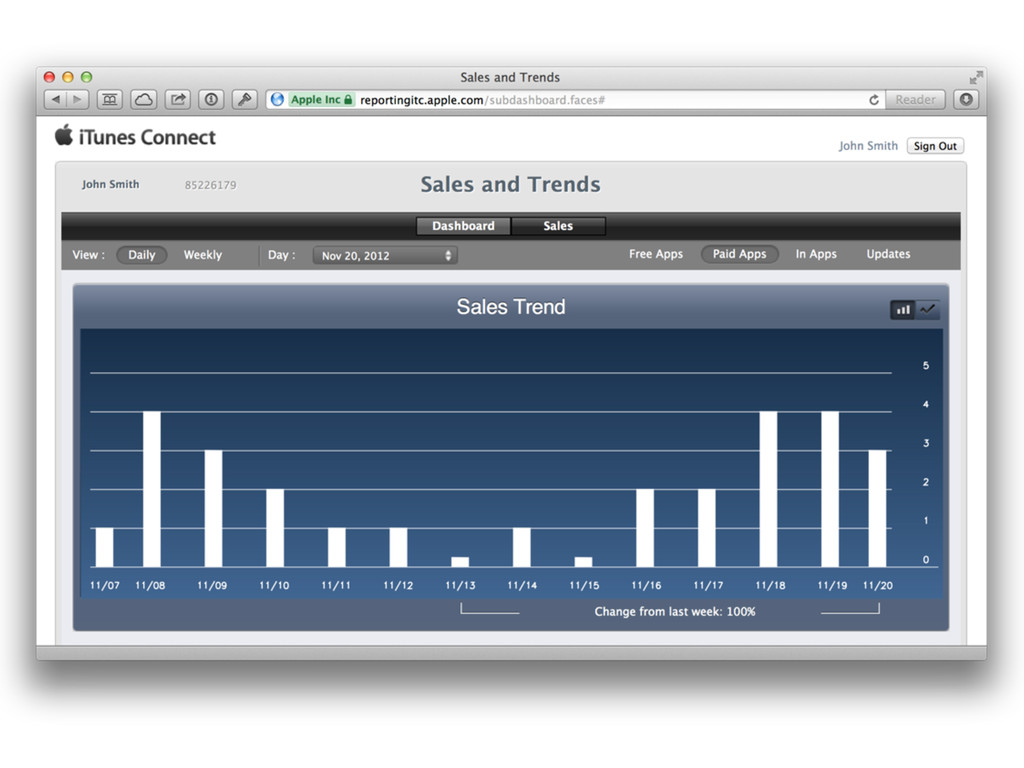The width and height of the screenshot is (1024, 768).
Task: Switch chart to line graph icon
Action: (928, 310)
